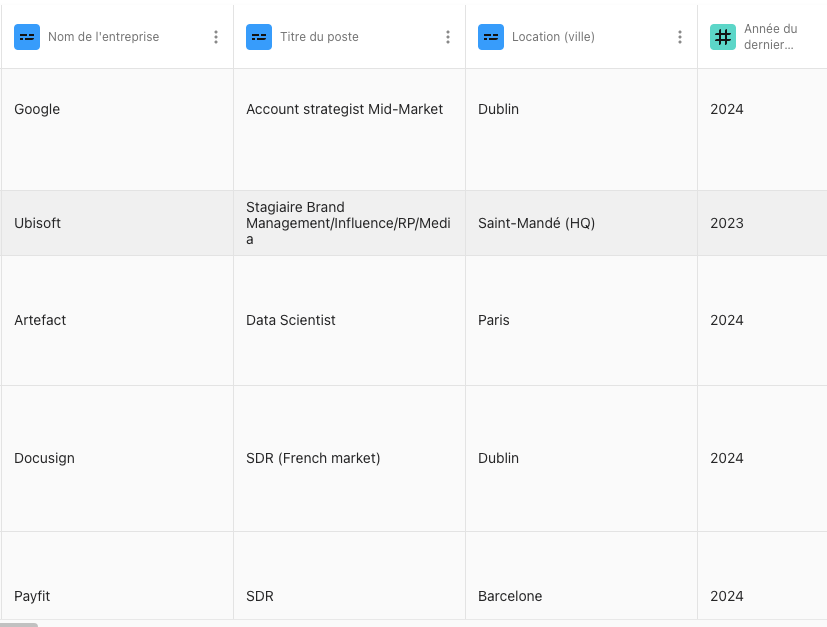This screenshot has height=627, width=827.
Task: Click the Account strategist Mid-Market cell
Action: pyautogui.click(x=344, y=109)
